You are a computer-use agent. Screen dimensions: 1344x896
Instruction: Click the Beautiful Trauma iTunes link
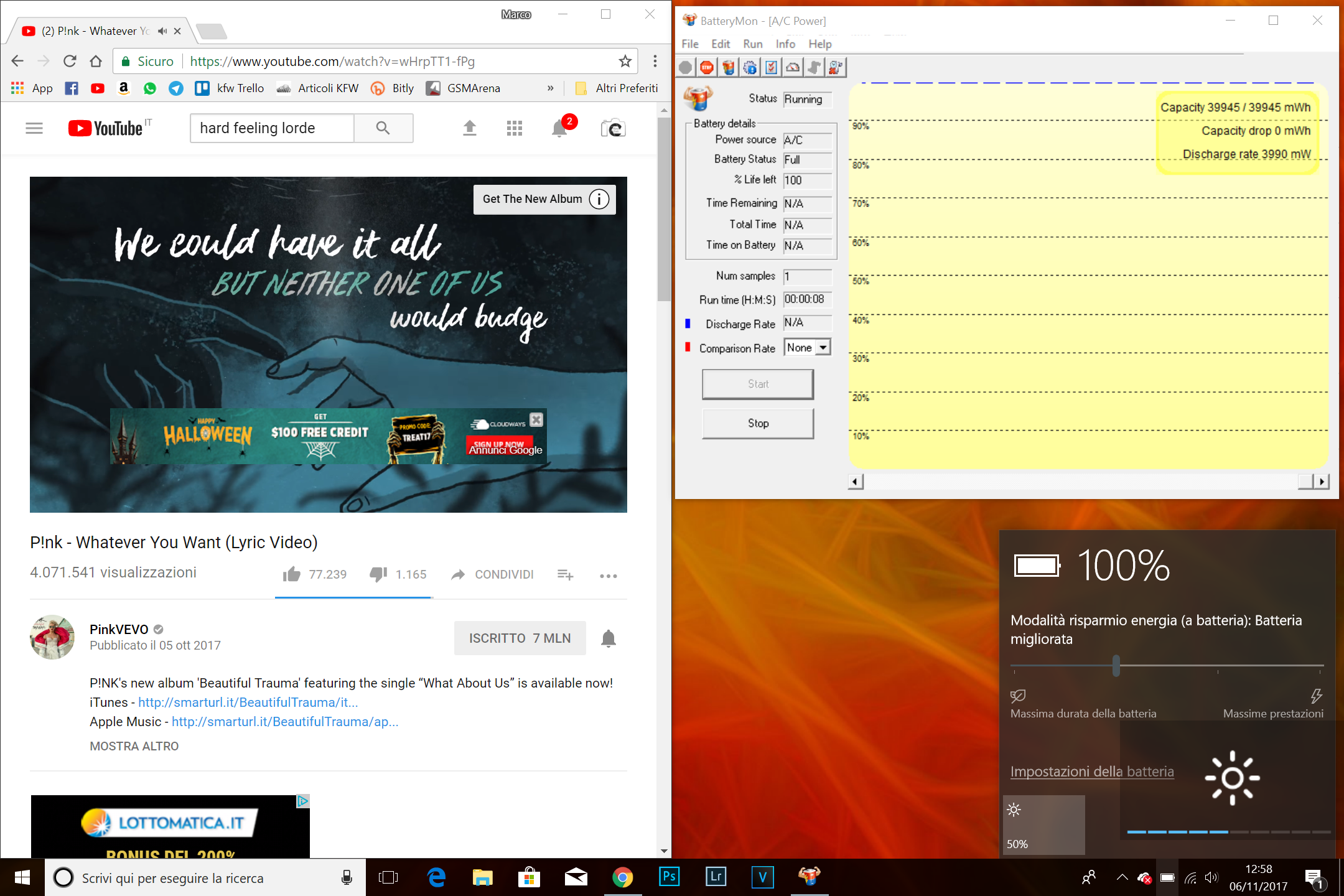click(x=248, y=702)
